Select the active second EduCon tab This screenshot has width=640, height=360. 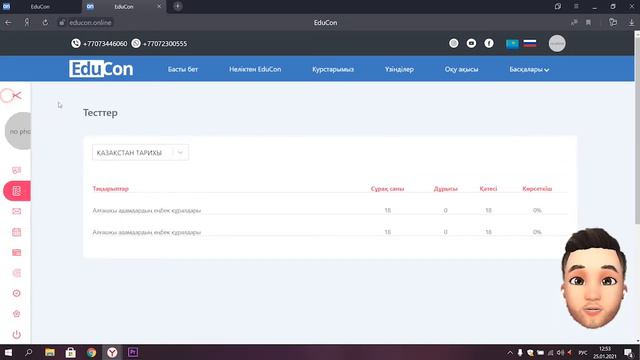click(x=124, y=7)
